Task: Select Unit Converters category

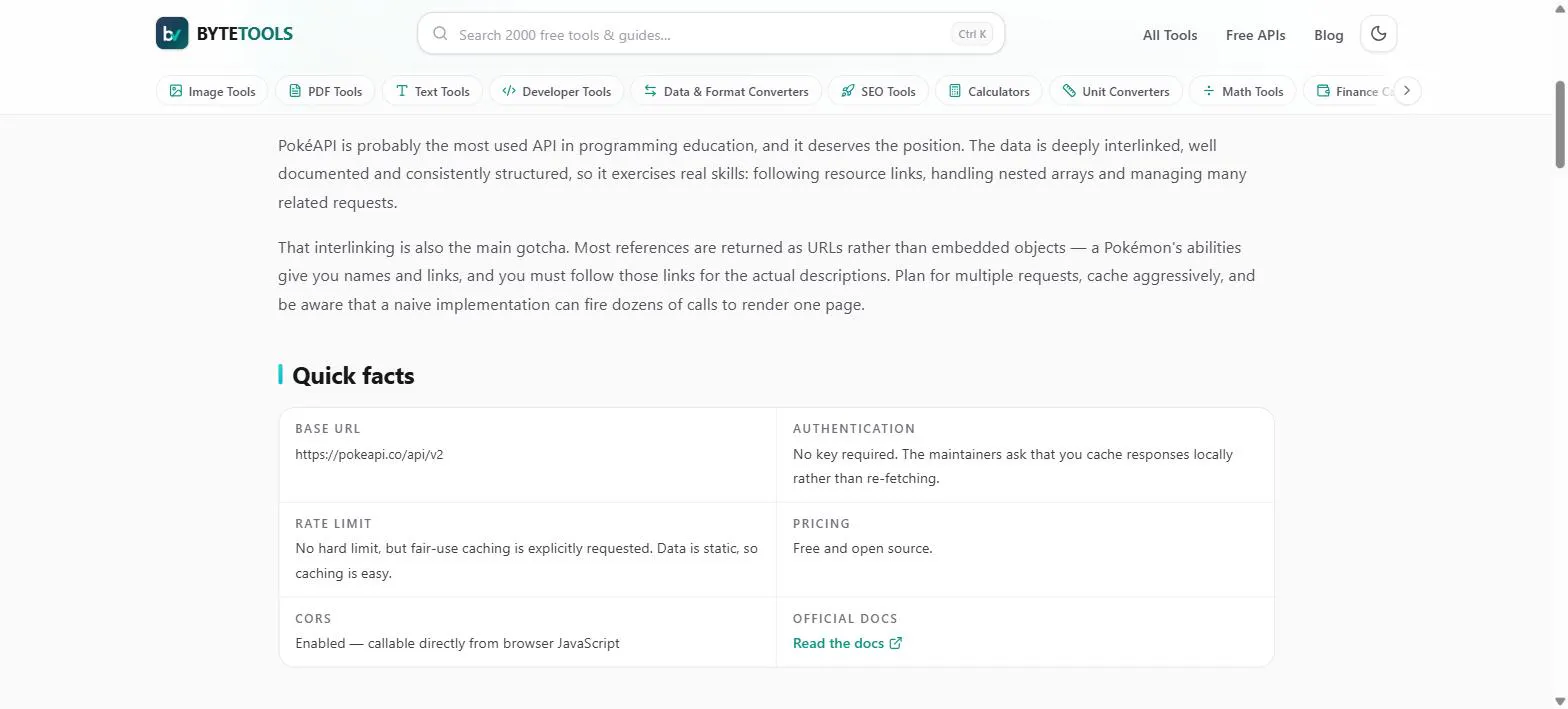Action: 1116,91
